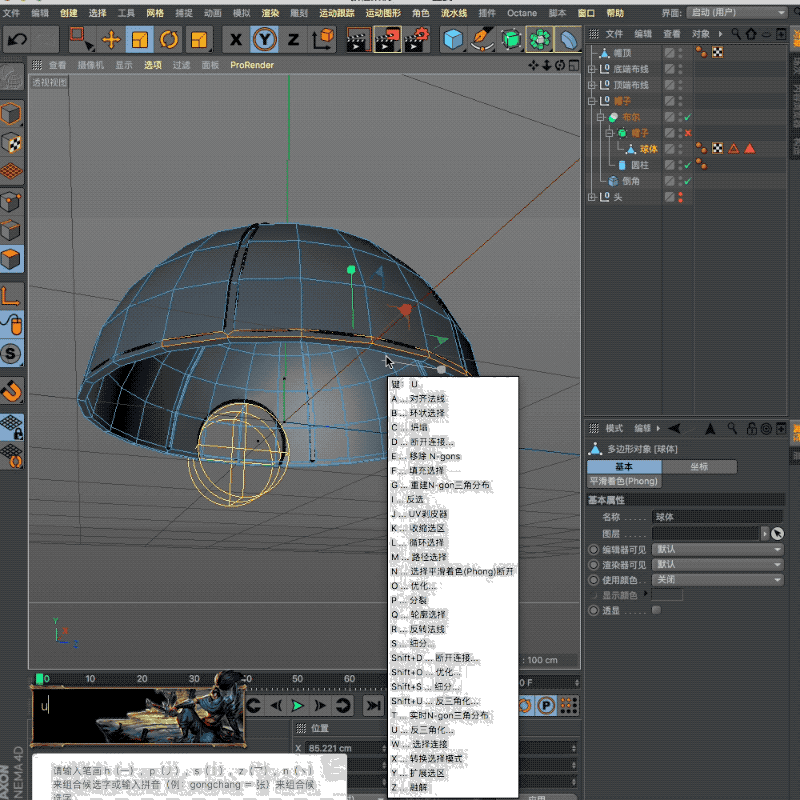
Task: Toggle the Y axis lock button
Action: point(264,40)
